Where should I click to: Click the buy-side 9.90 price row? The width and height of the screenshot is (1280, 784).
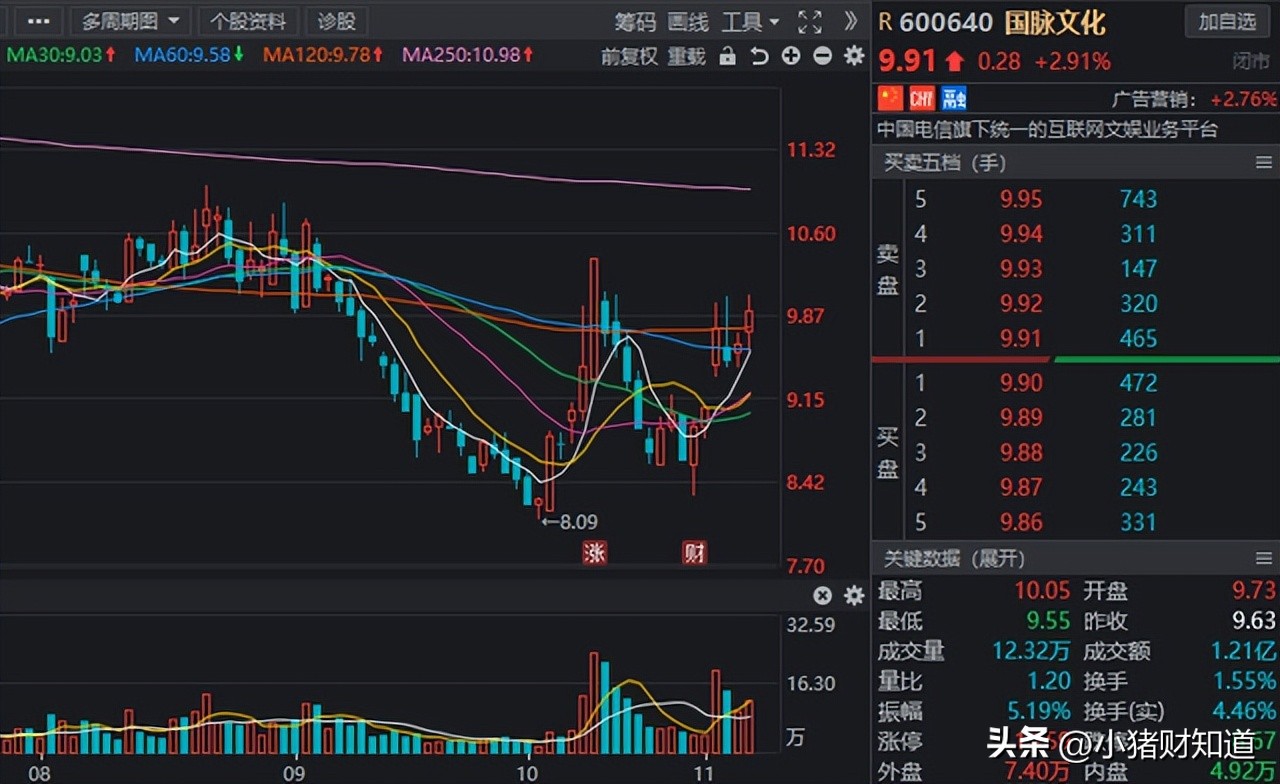coord(1020,382)
